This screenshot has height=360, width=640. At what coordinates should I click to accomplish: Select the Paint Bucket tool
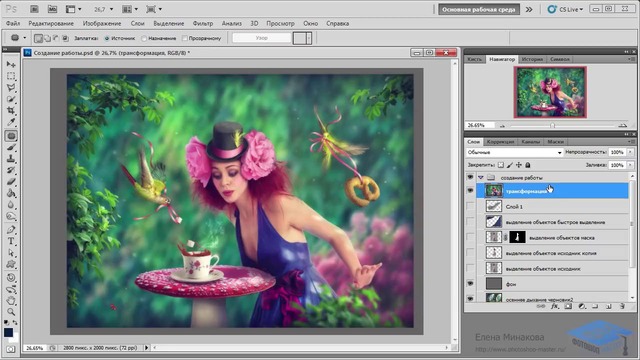(11, 193)
